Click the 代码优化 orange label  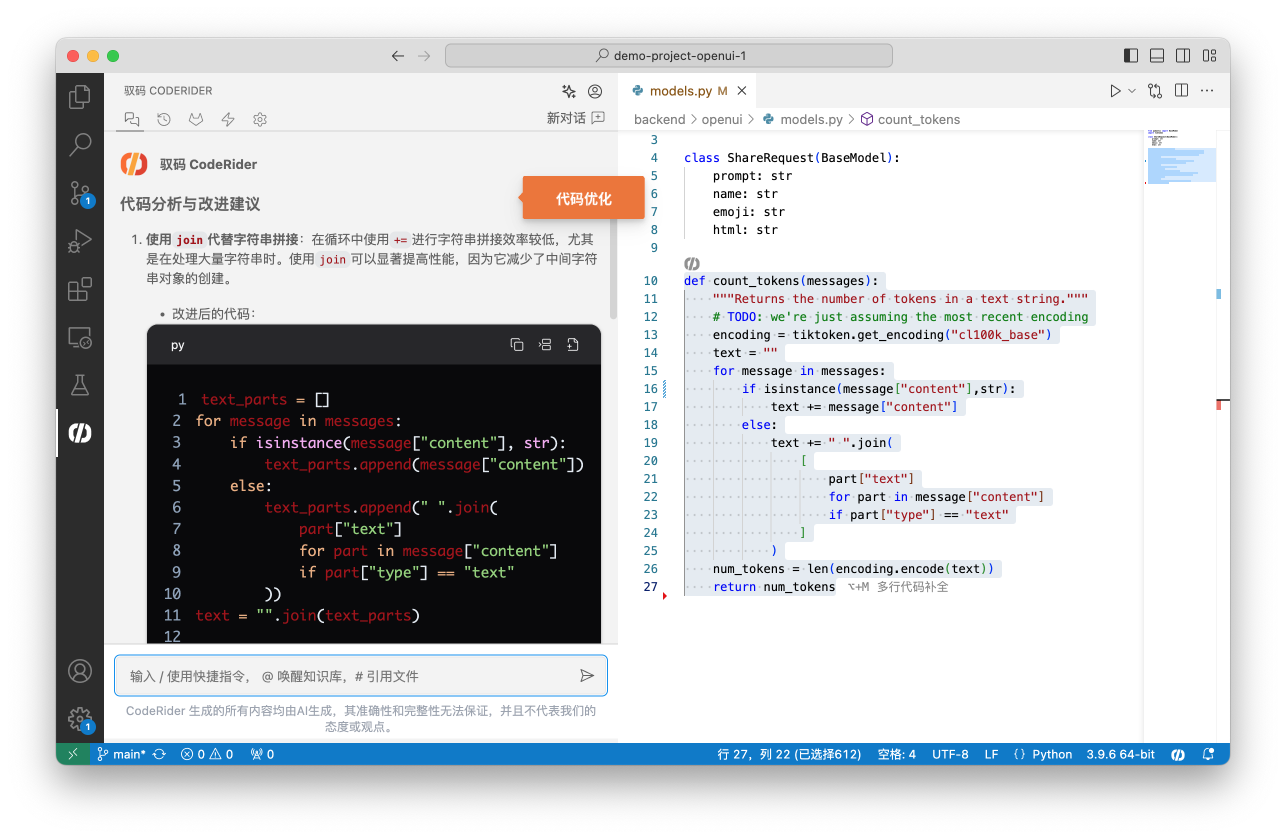pos(583,199)
